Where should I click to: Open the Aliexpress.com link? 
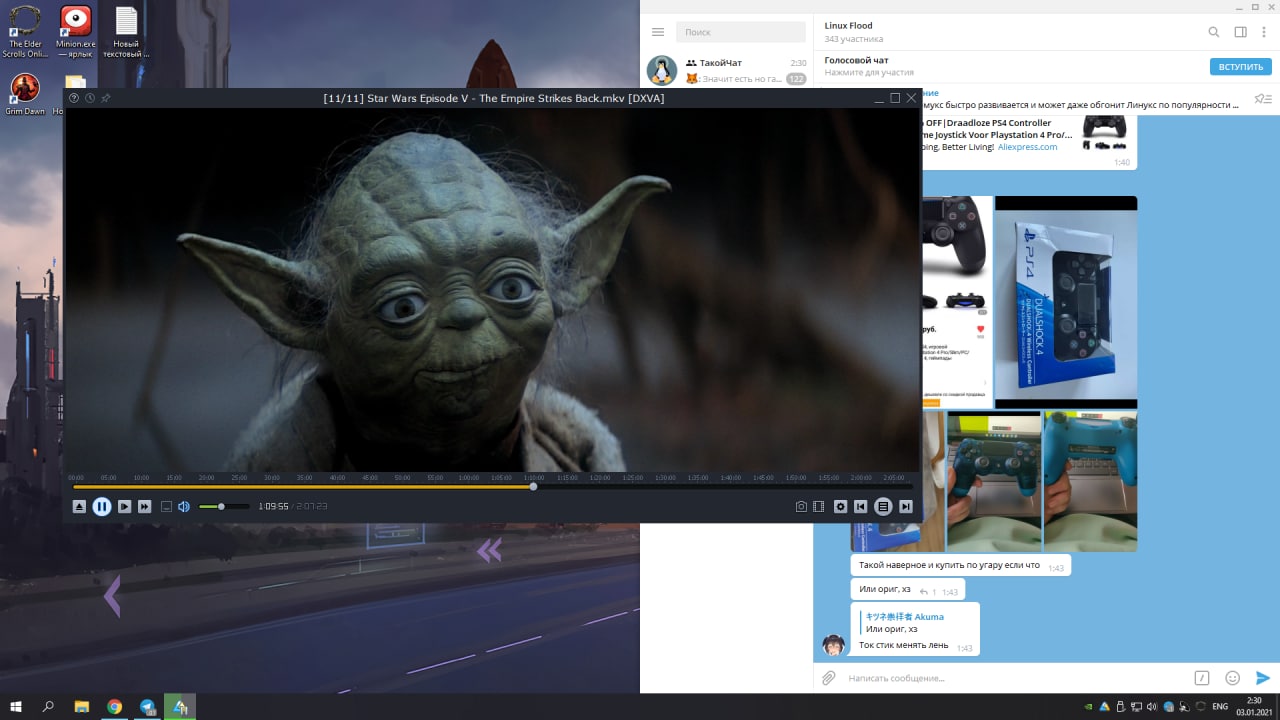tap(1027, 147)
